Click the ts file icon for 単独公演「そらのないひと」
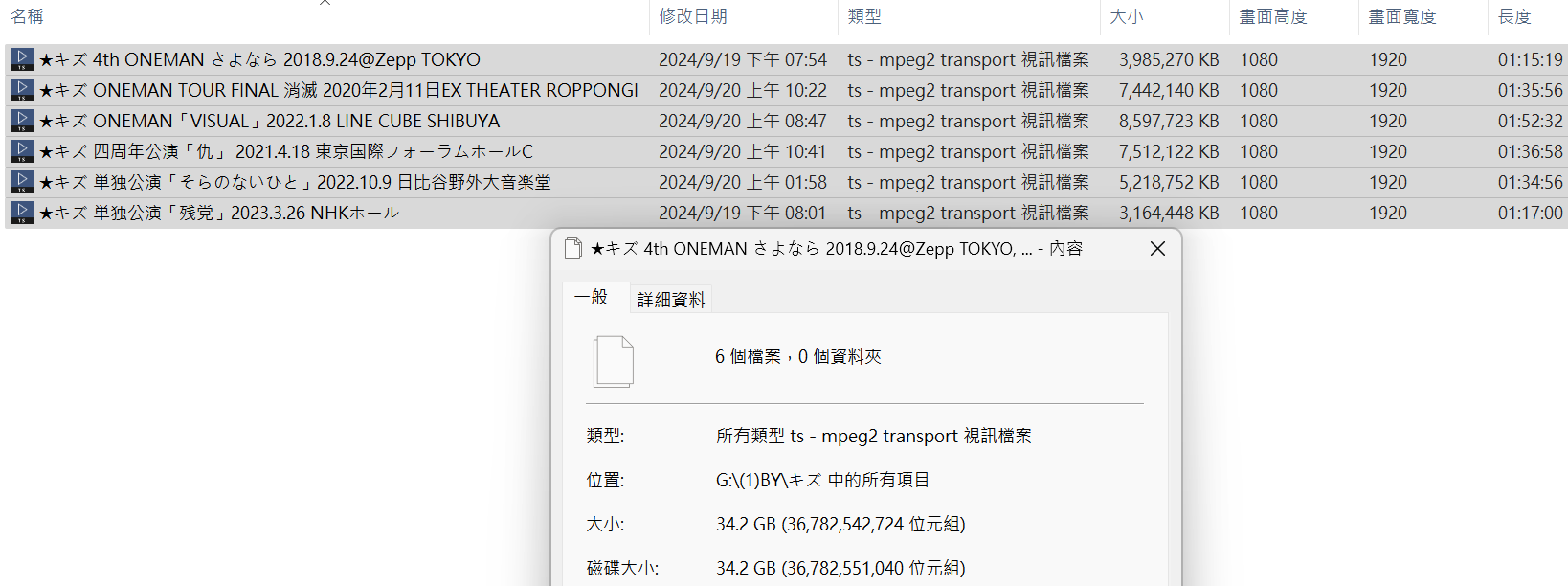The height and width of the screenshot is (586, 1568). coord(21,182)
